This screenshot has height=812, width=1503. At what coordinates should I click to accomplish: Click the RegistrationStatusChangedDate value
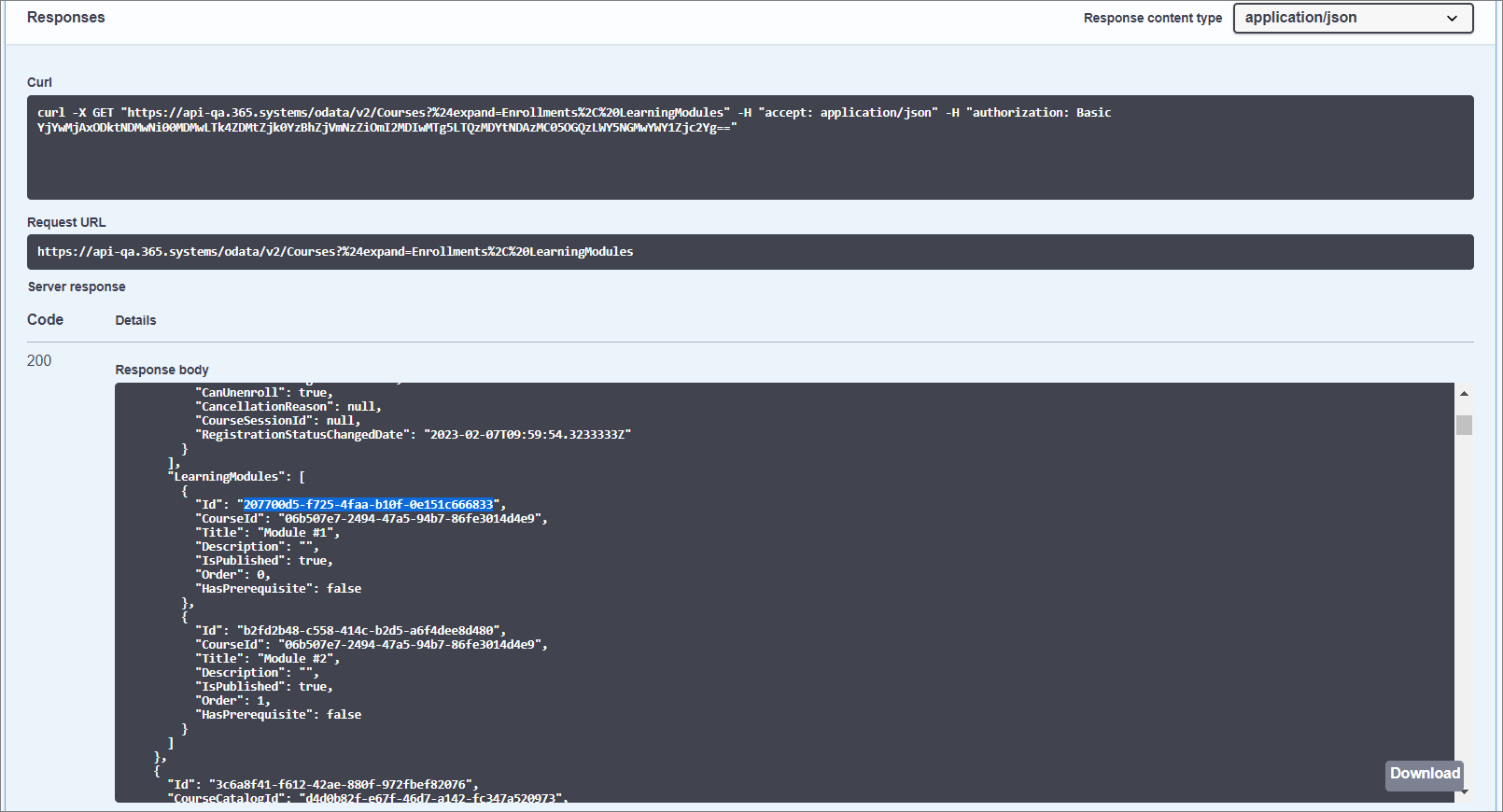click(x=527, y=435)
